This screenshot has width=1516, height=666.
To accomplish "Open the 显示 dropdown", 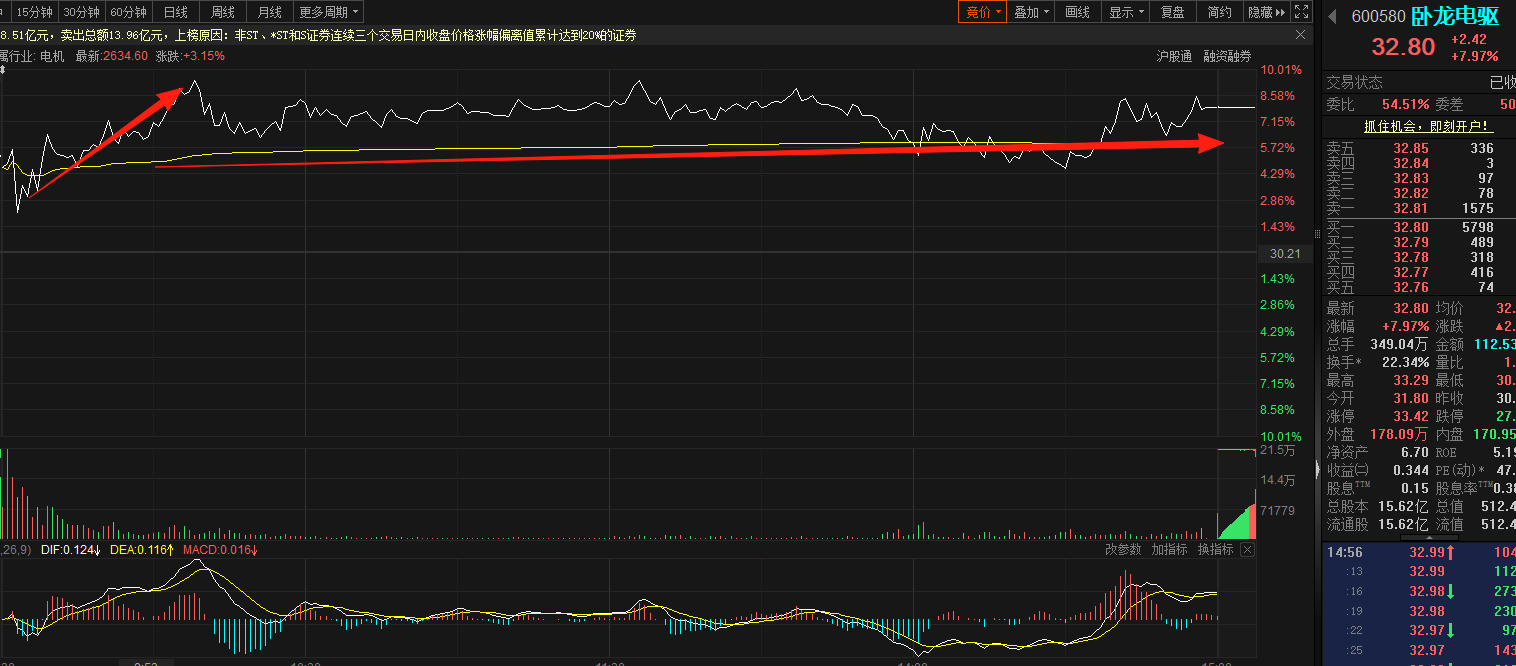I will point(1127,12).
